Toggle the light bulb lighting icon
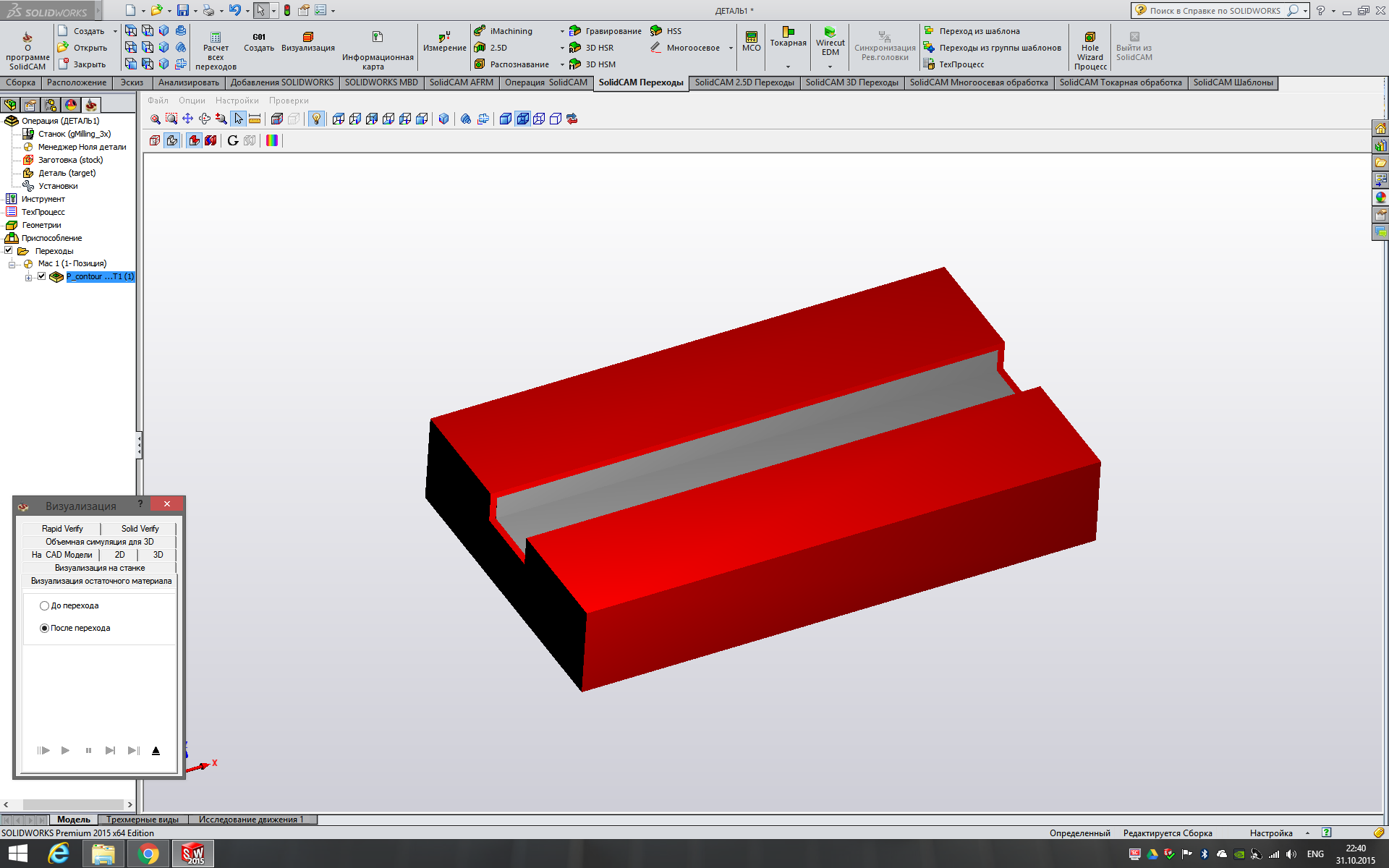The width and height of the screenshot is (1389, 868). [x=316, y=119]
